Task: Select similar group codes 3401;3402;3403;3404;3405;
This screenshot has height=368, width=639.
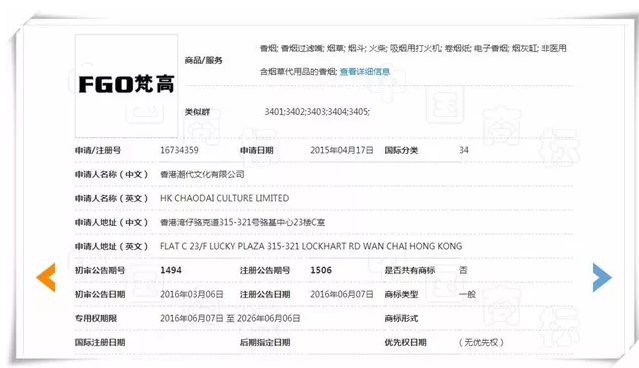Action: 317,112
